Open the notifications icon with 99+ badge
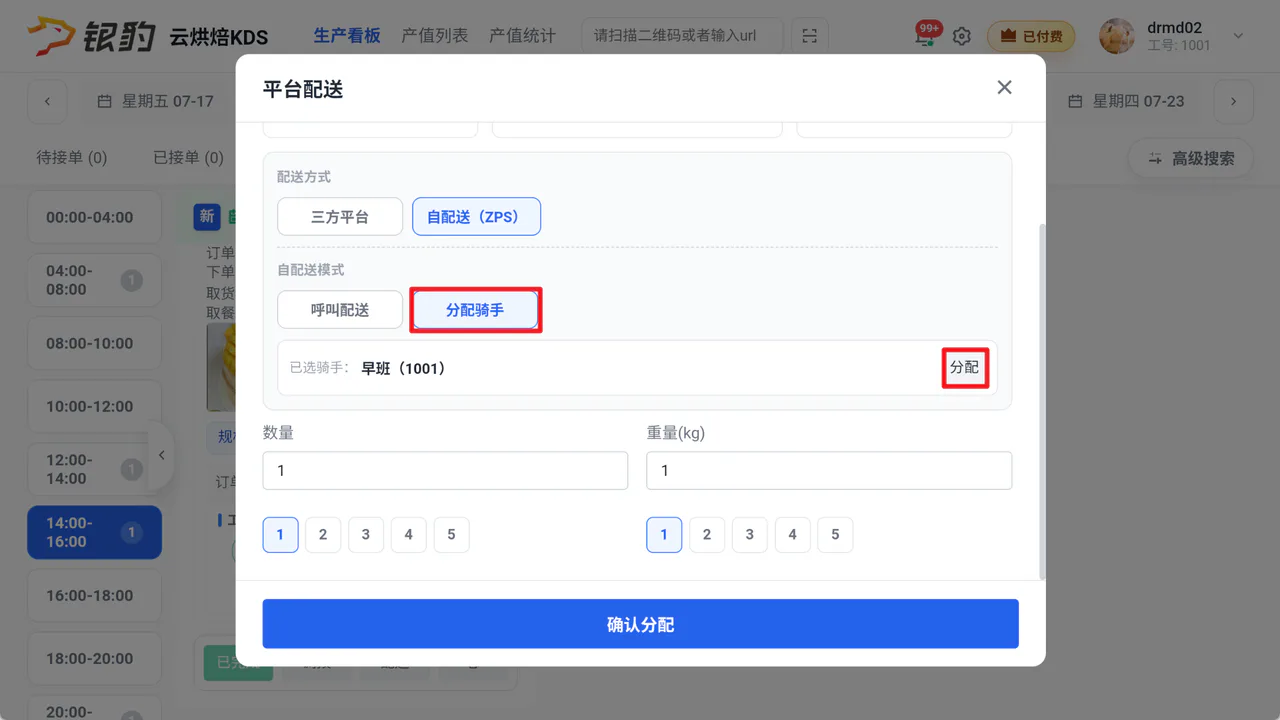 926,35
